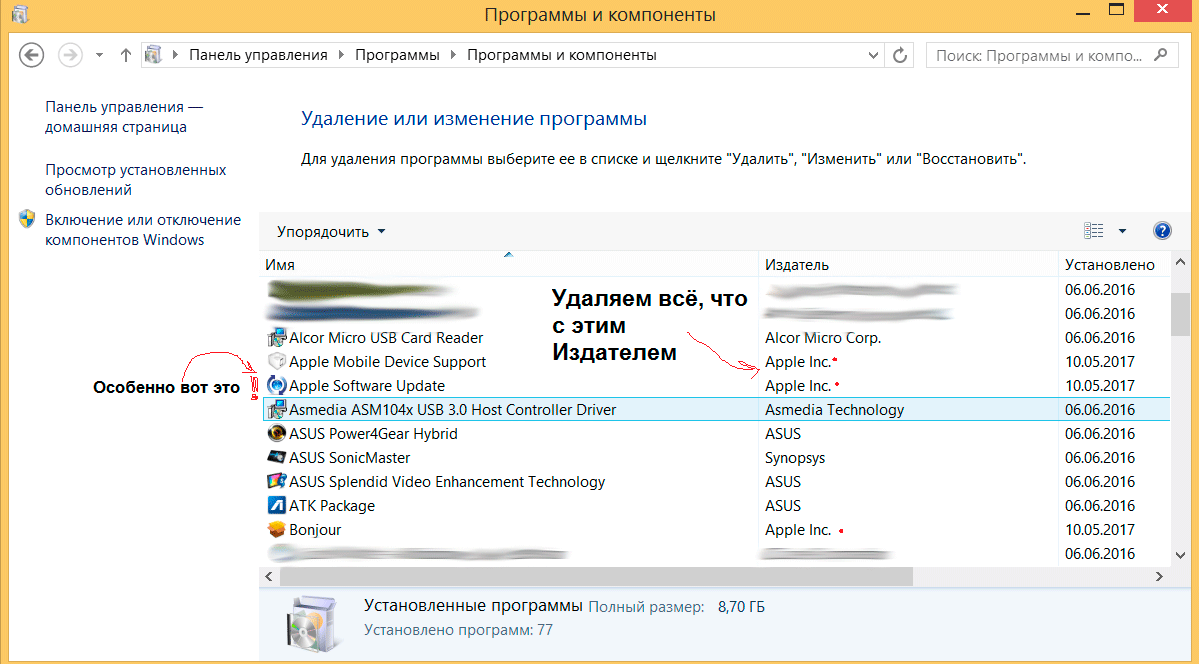Expand additional view options arrow

click(1123, 231)
